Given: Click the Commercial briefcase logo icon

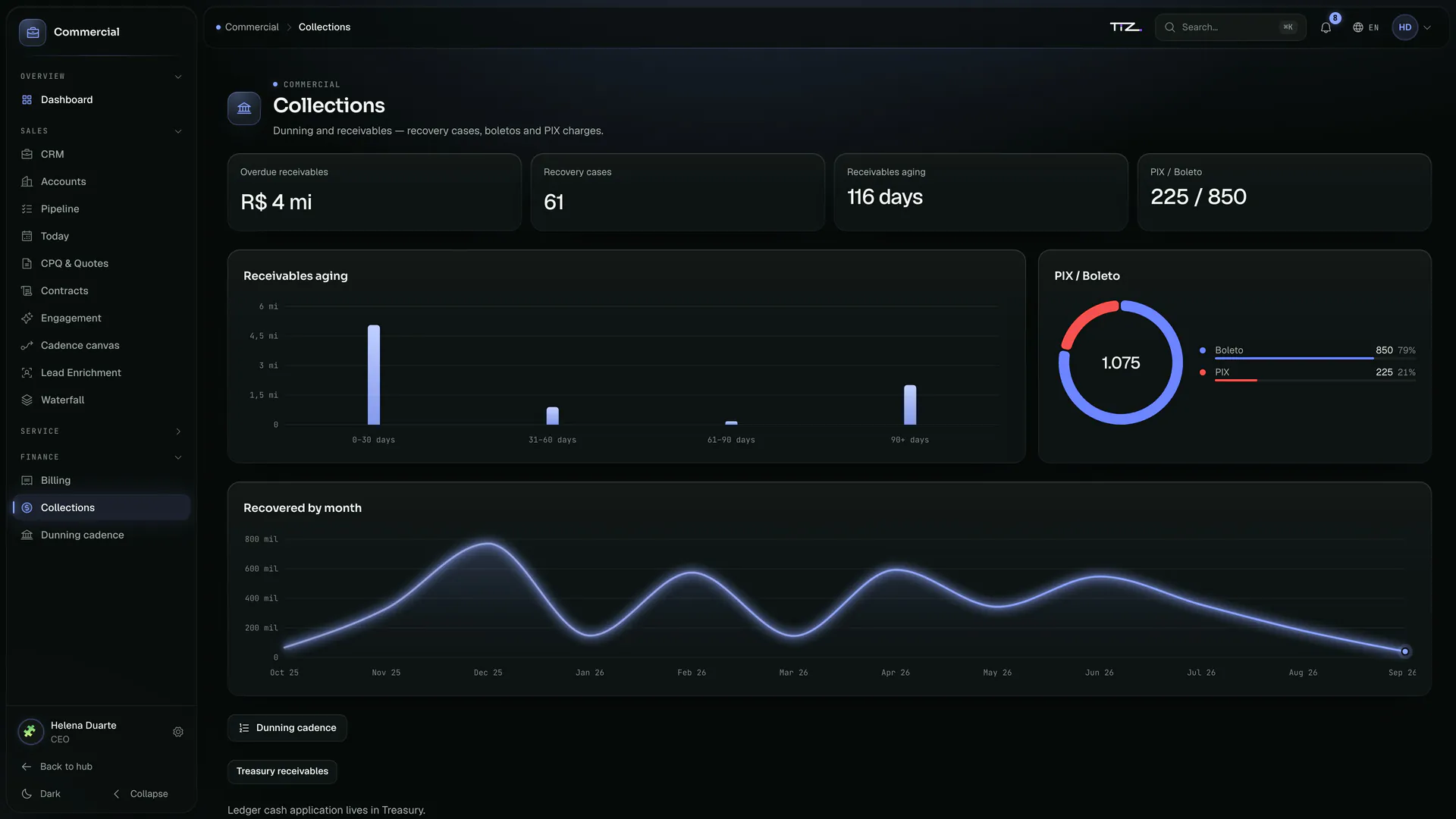Looking at the screenshot, I should (x=33, y=33).
